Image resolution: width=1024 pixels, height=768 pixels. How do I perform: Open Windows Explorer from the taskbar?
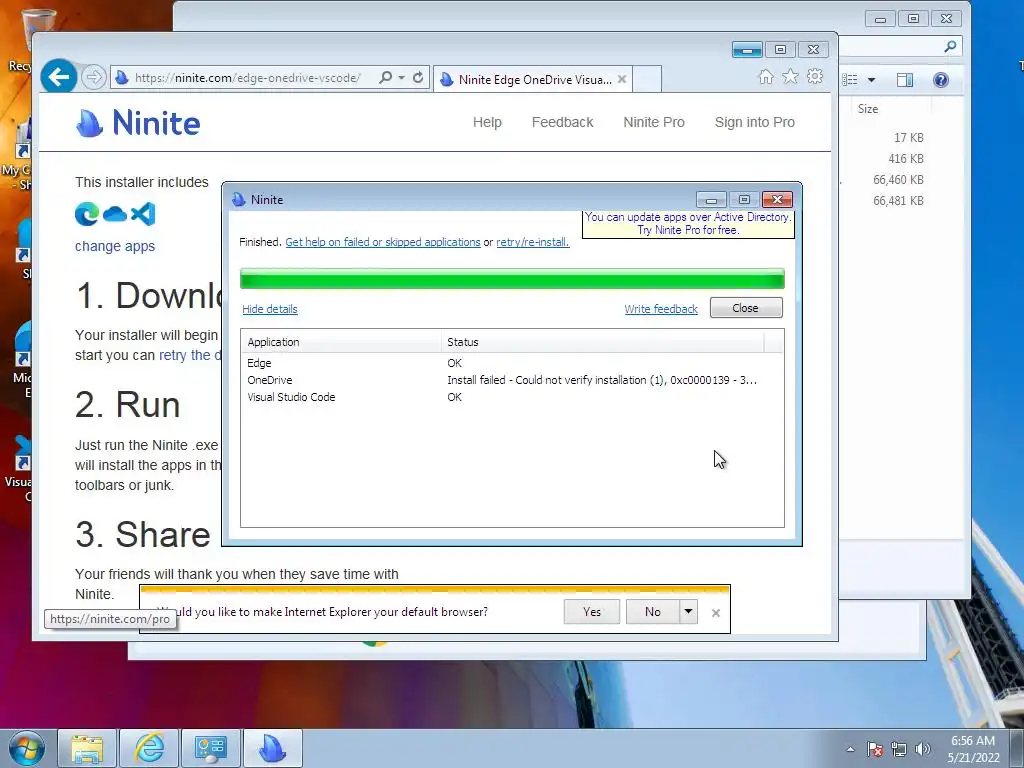(88, 748)
